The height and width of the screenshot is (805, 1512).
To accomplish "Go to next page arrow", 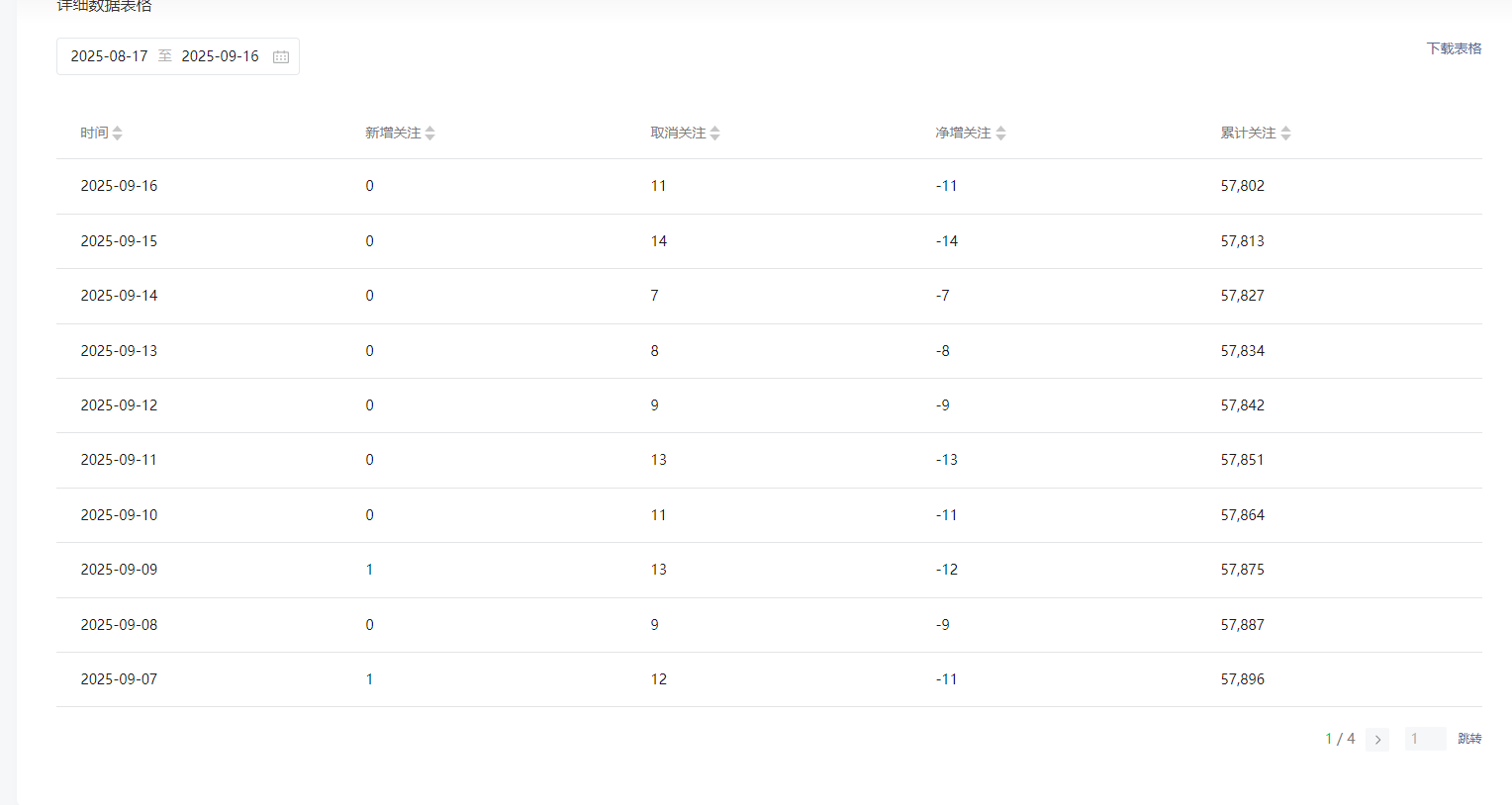I will [x=1377, y=739].
